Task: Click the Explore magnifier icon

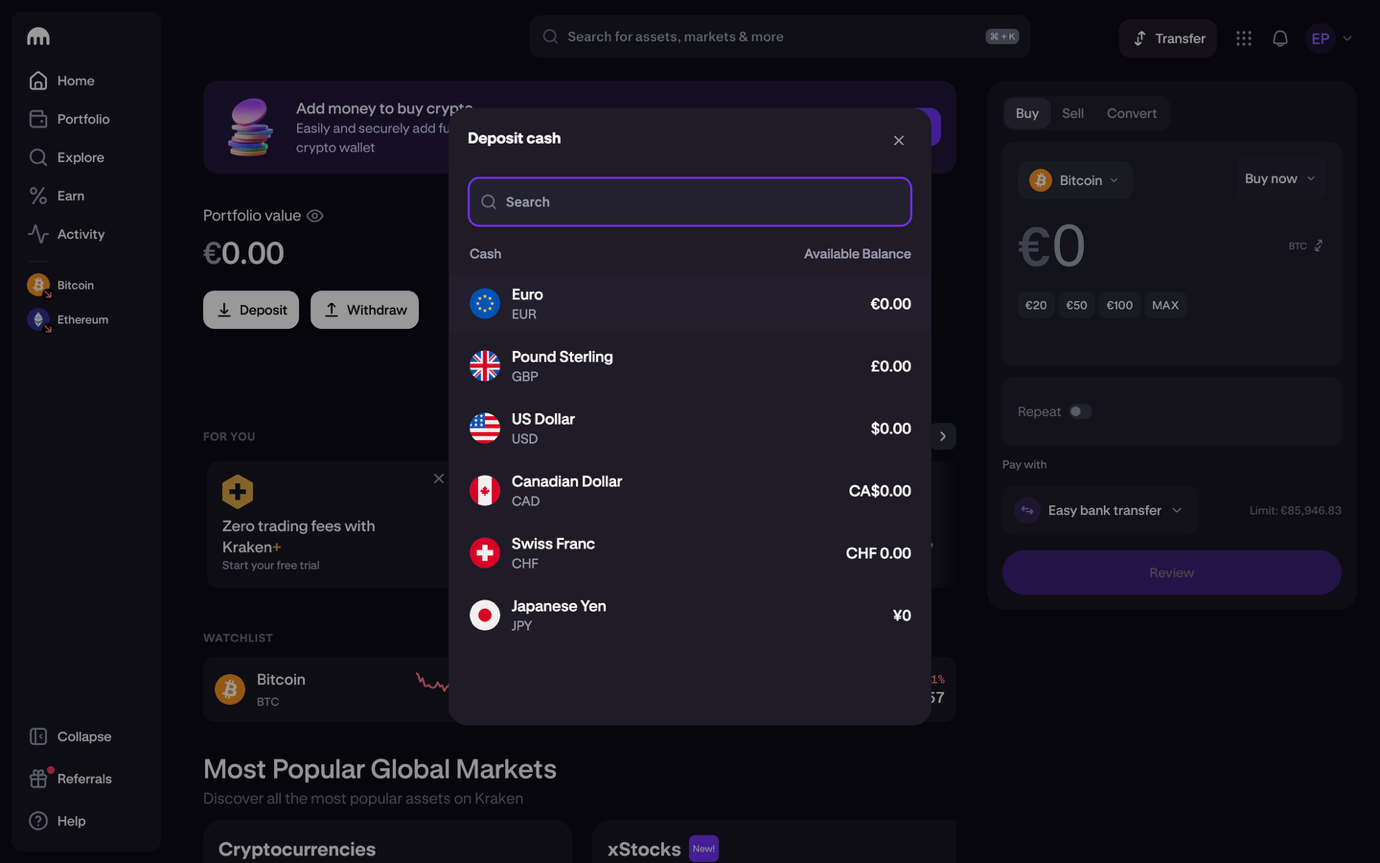Action: click(x=38, y=157)
